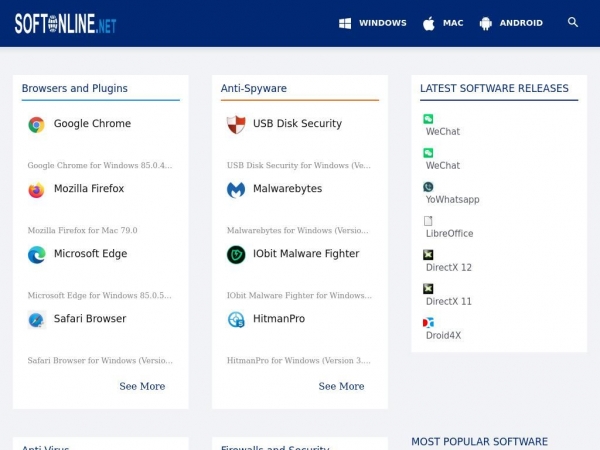The width and height of the screenshot is (600, 450).
Task: Click See More under Browsers and Plugins
Action: point(142,386)
